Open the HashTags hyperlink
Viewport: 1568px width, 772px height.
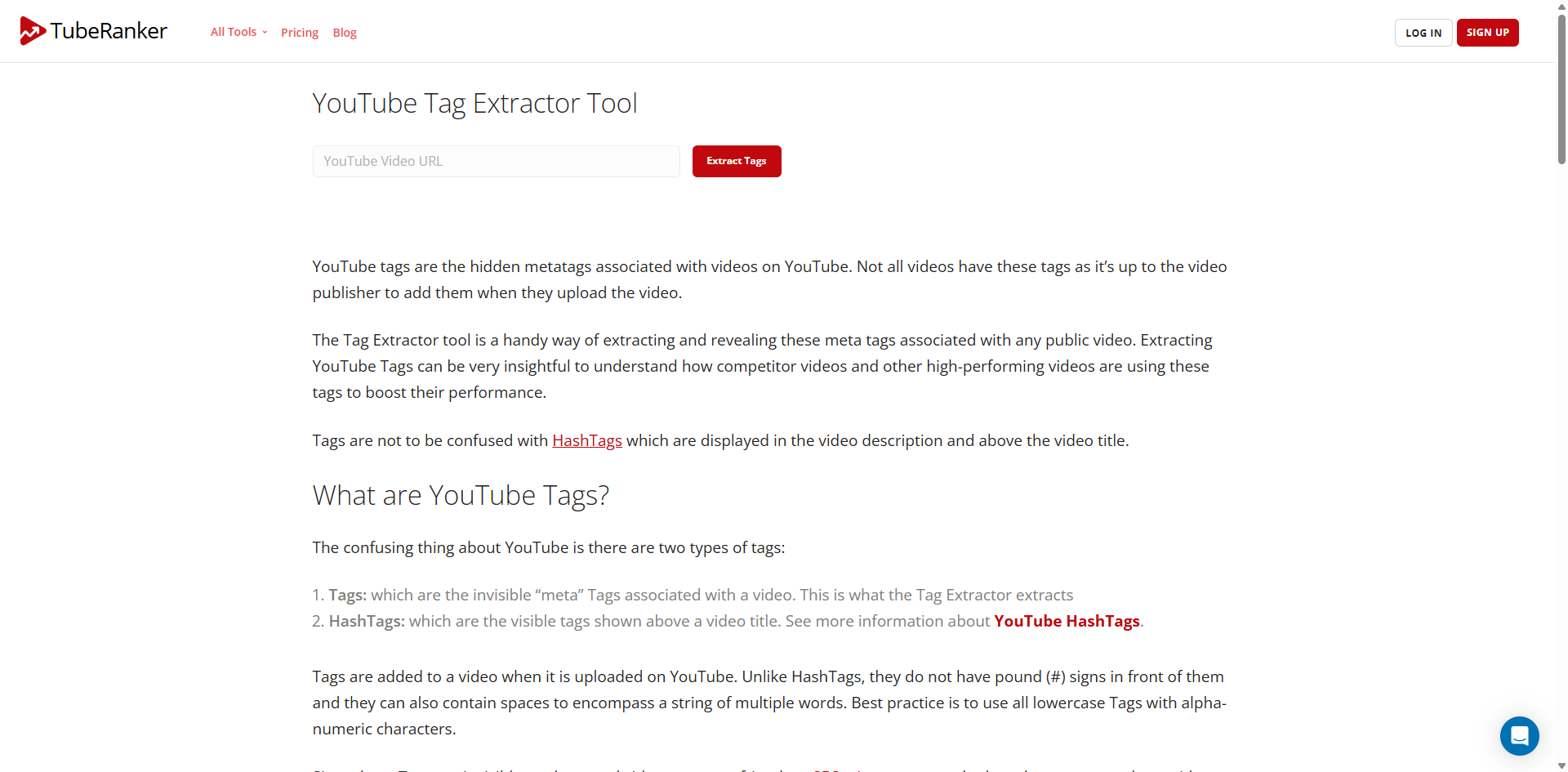[x=586, y=440]
